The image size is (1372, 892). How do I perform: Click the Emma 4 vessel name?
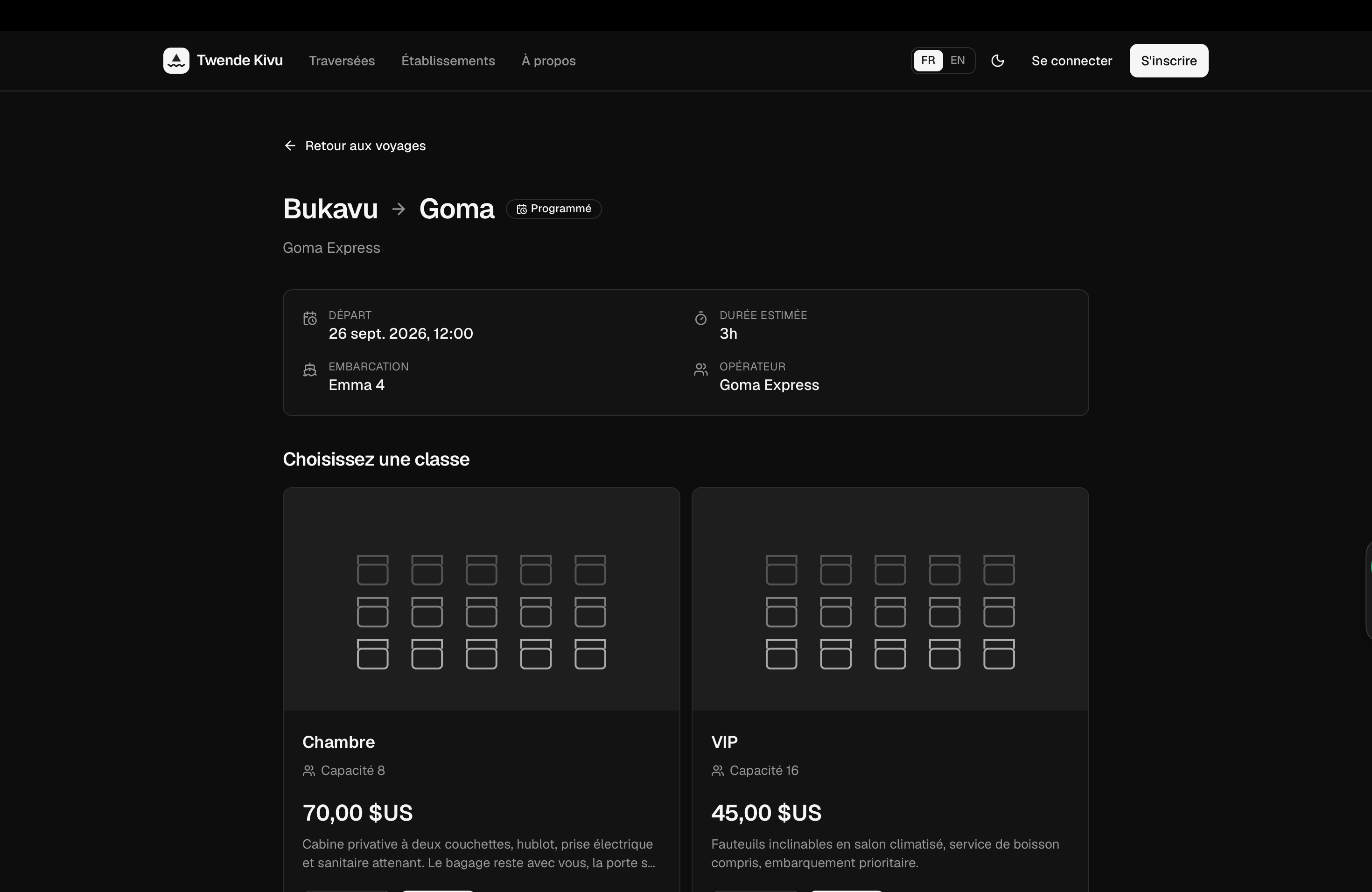point(356,385)
